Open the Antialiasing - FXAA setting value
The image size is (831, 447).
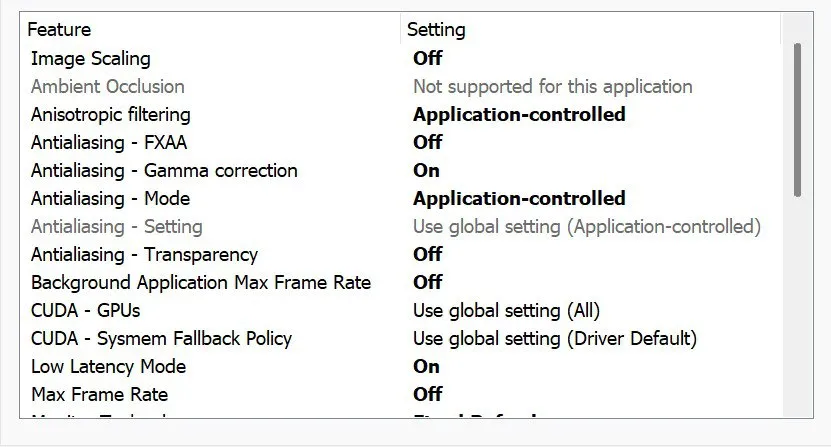click(428, 142)
